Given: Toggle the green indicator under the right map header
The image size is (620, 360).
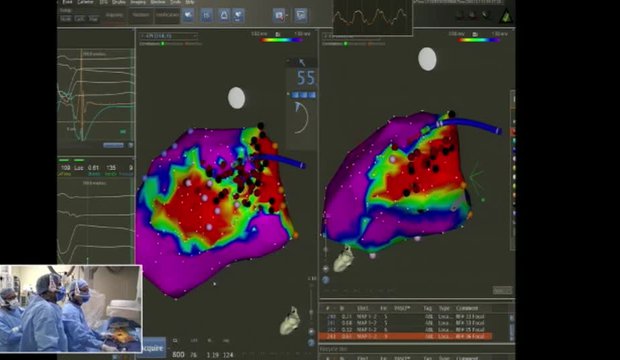Looking at the screenshot, I should 345,44.
